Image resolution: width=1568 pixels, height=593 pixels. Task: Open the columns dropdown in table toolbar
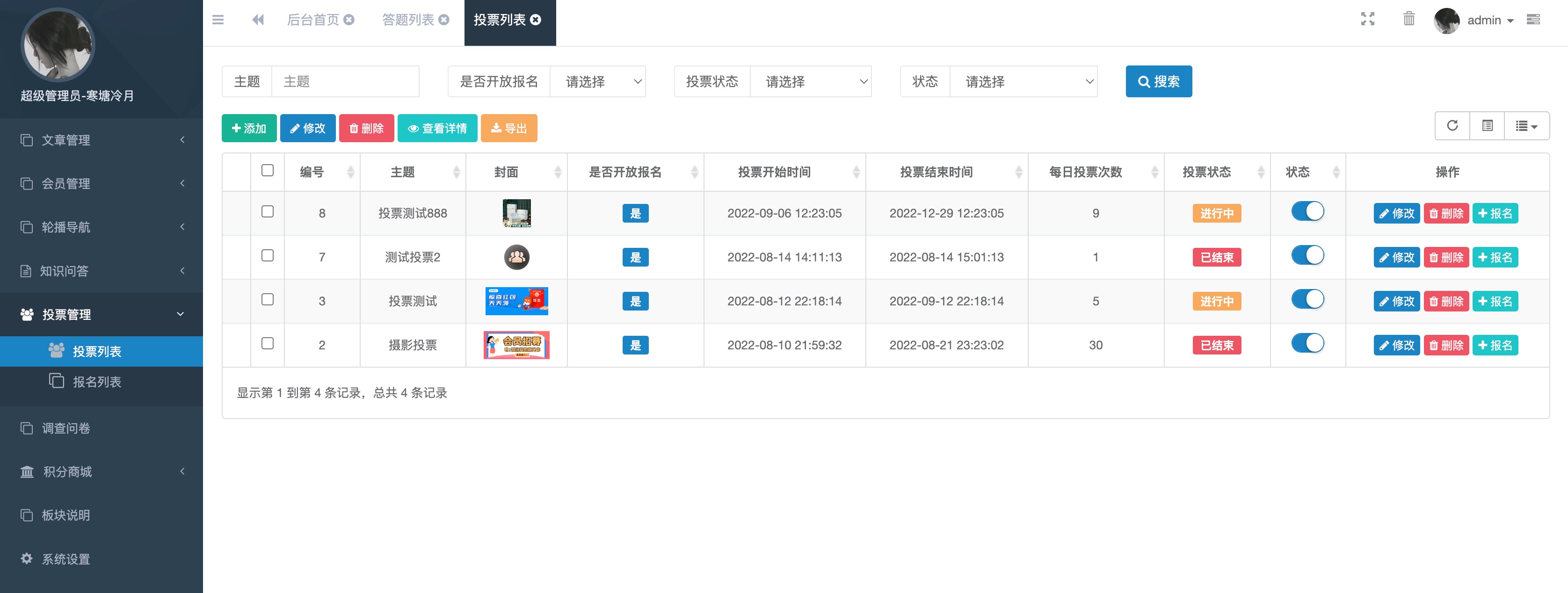[1527, 125]
